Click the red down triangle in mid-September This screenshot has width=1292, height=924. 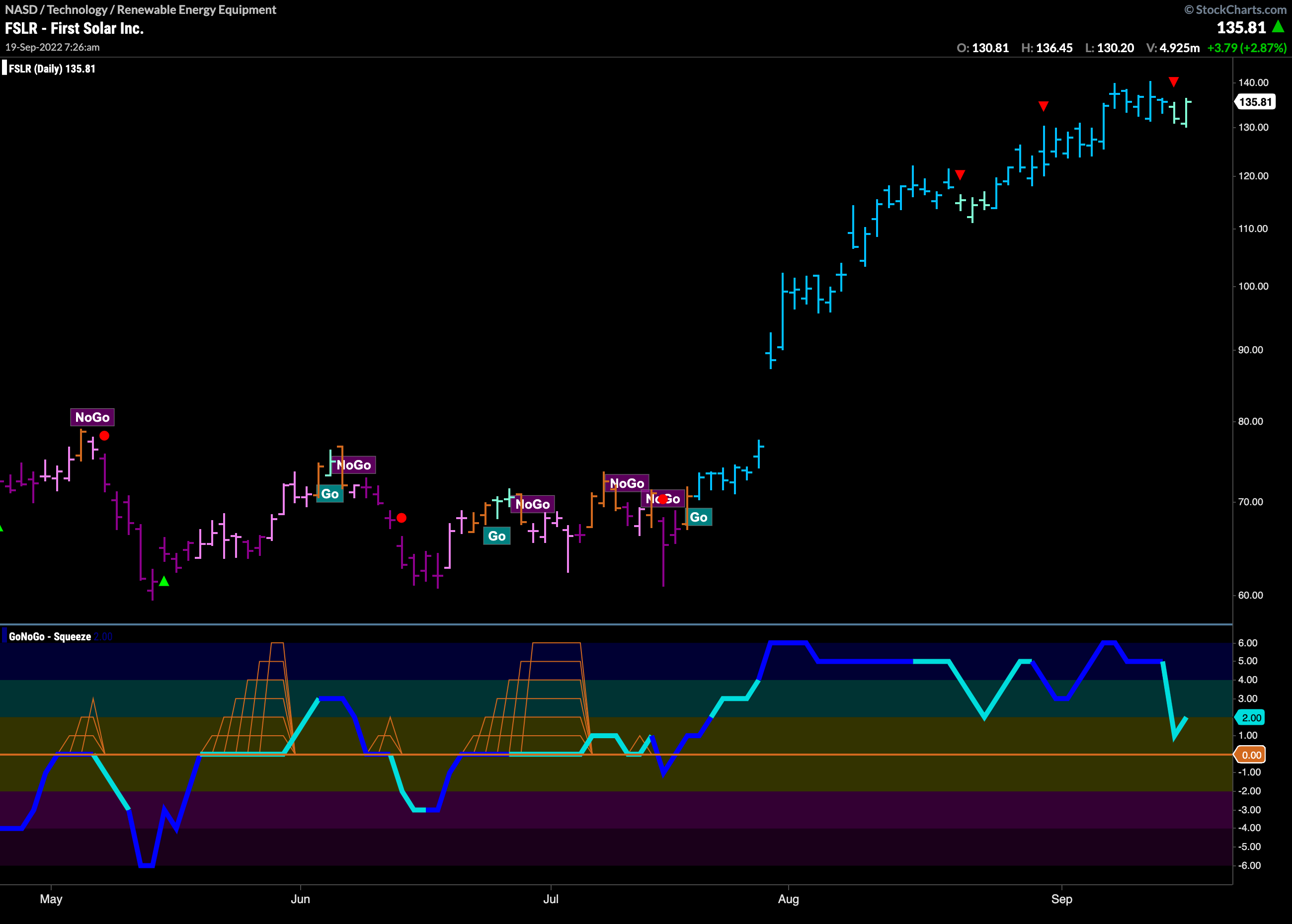pos(1174,82)
